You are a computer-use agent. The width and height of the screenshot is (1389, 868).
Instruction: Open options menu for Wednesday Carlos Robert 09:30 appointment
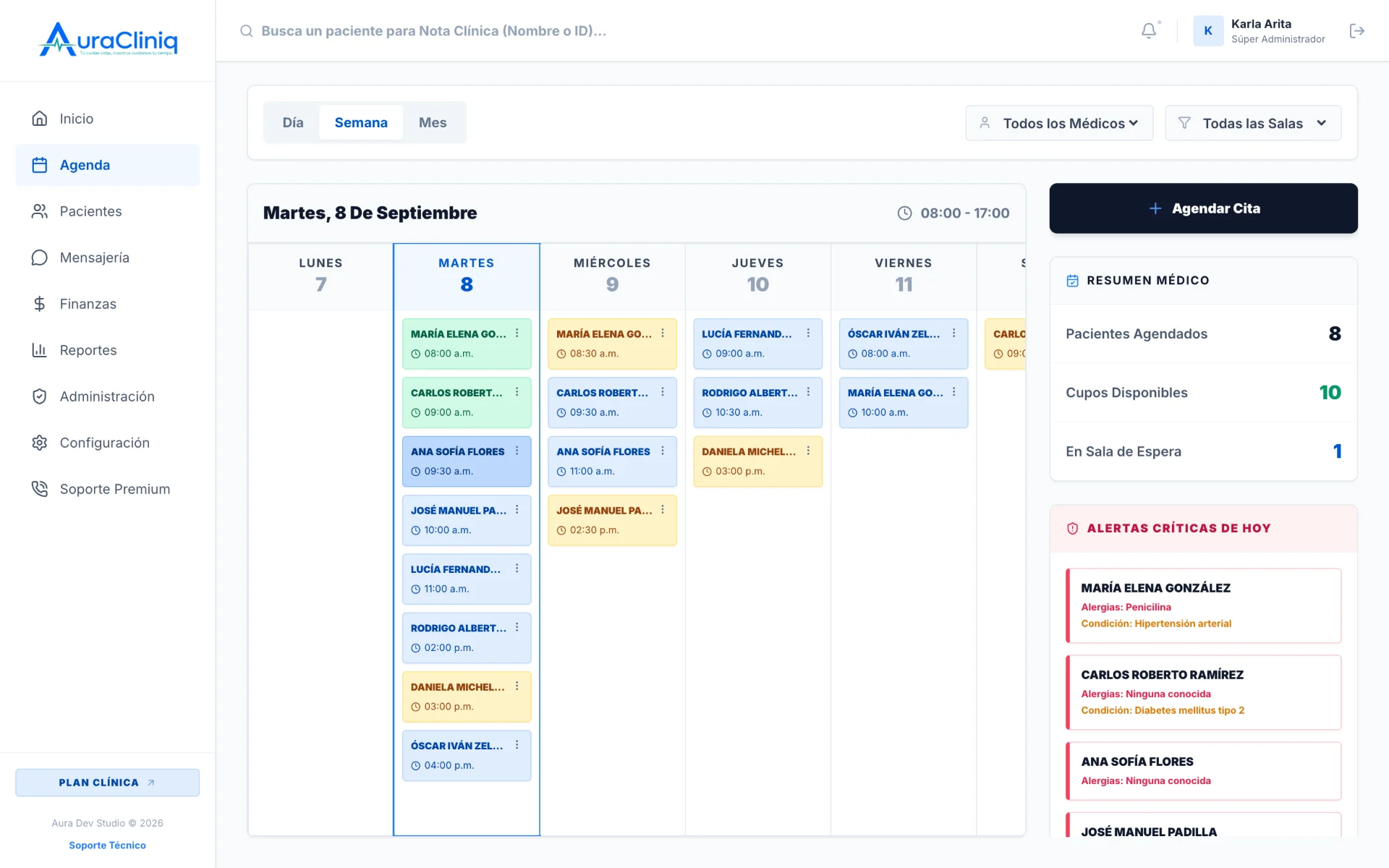click(663, 391)
